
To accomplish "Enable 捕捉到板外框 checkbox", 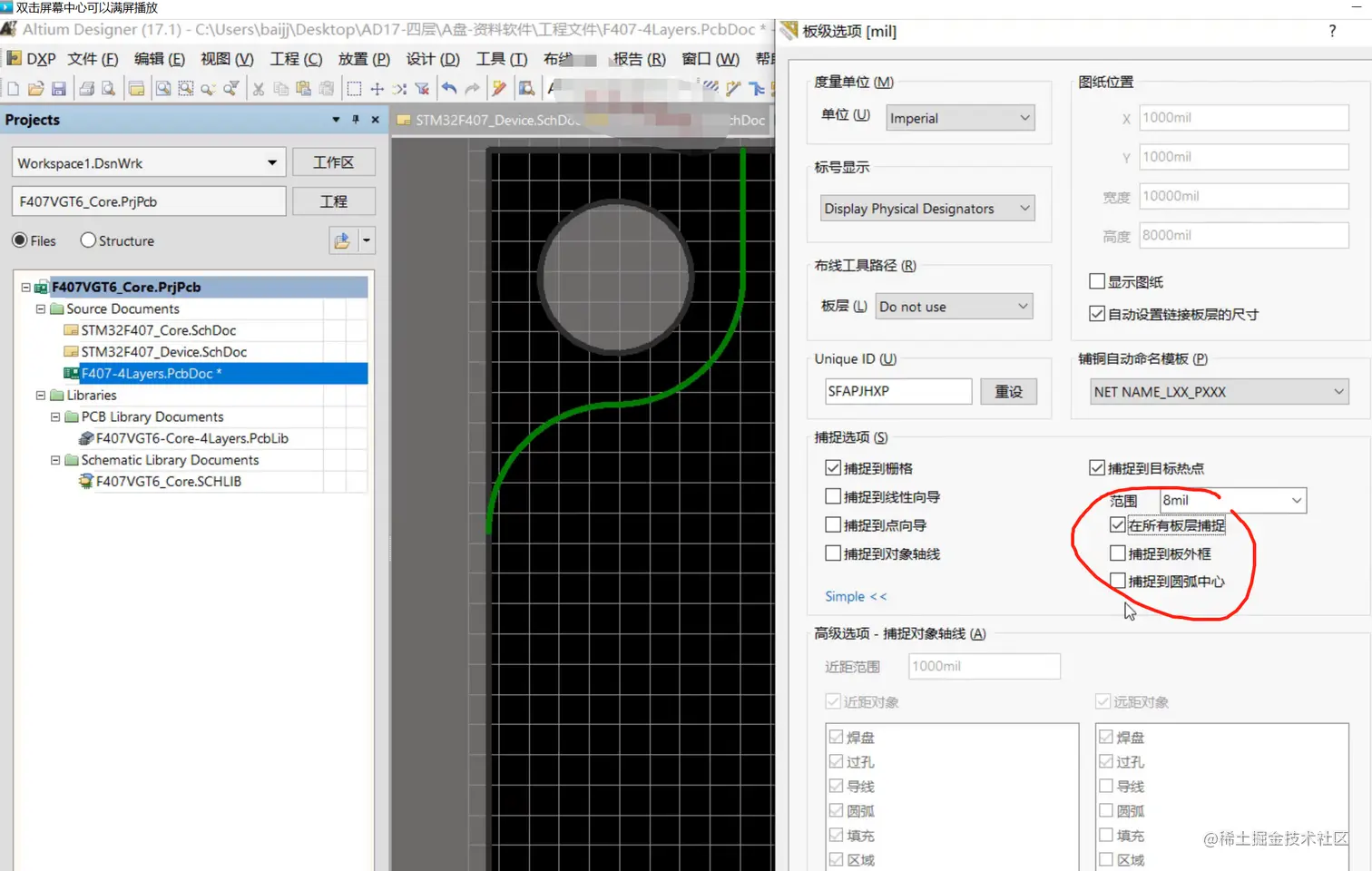I will [x=1118, y=553].
